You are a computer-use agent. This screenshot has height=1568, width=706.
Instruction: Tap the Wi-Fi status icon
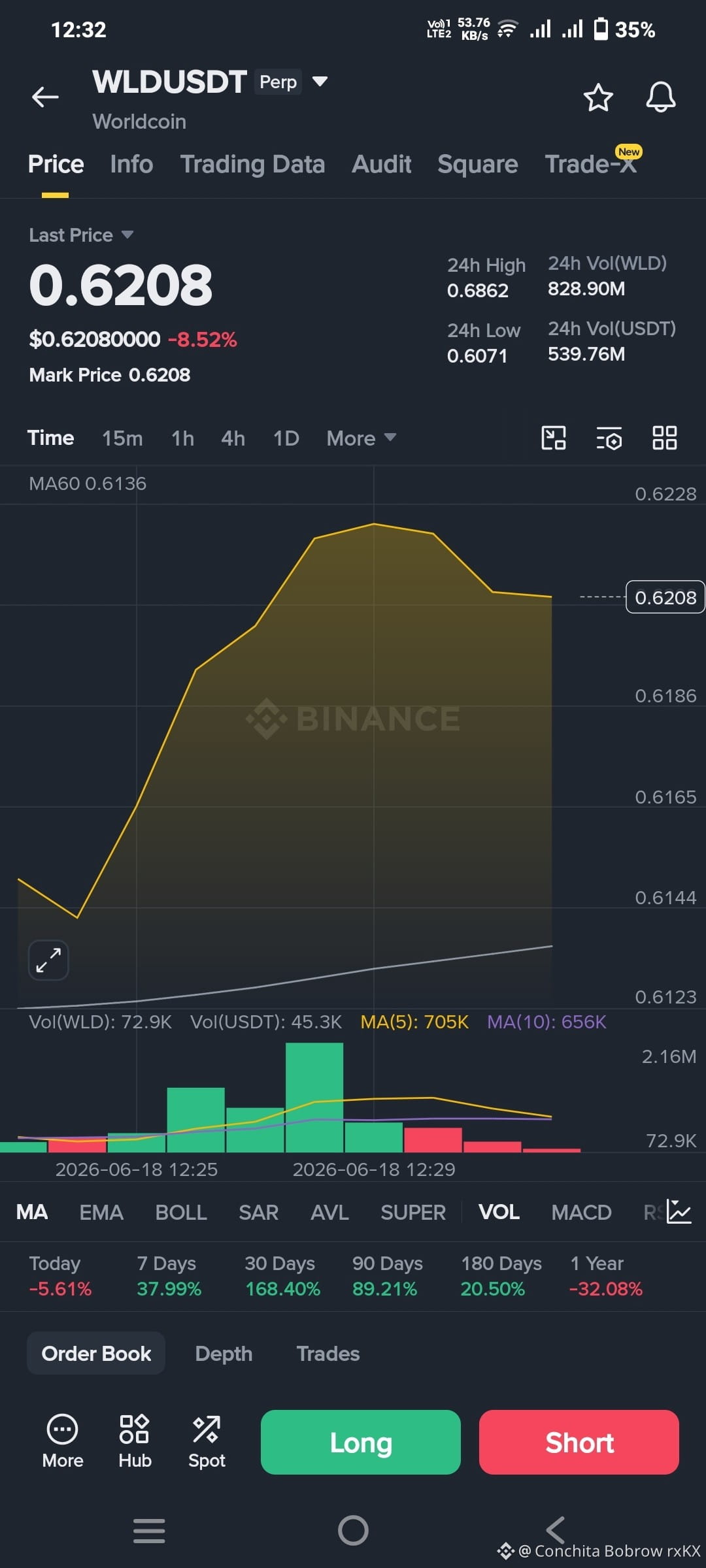click(x=507, y=29)
